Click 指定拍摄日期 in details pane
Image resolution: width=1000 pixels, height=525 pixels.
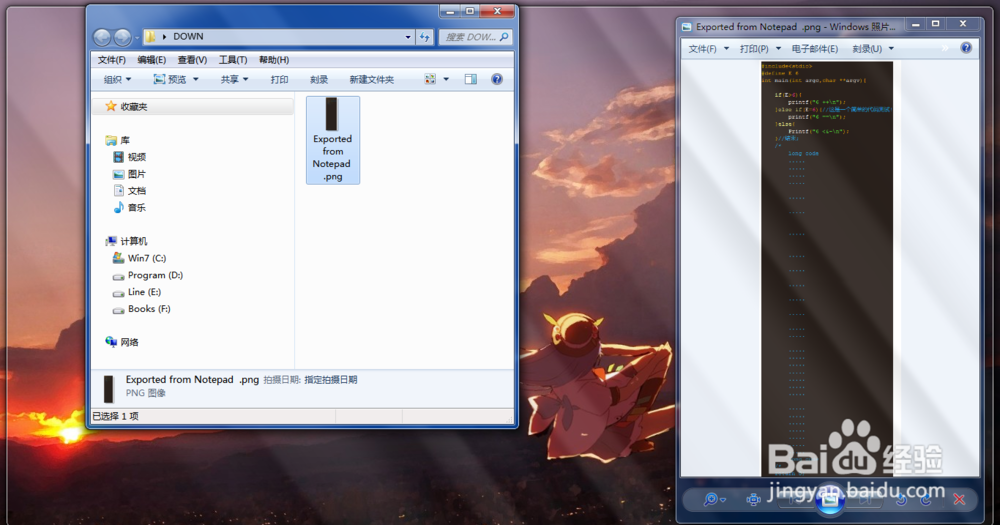point(330,380)
